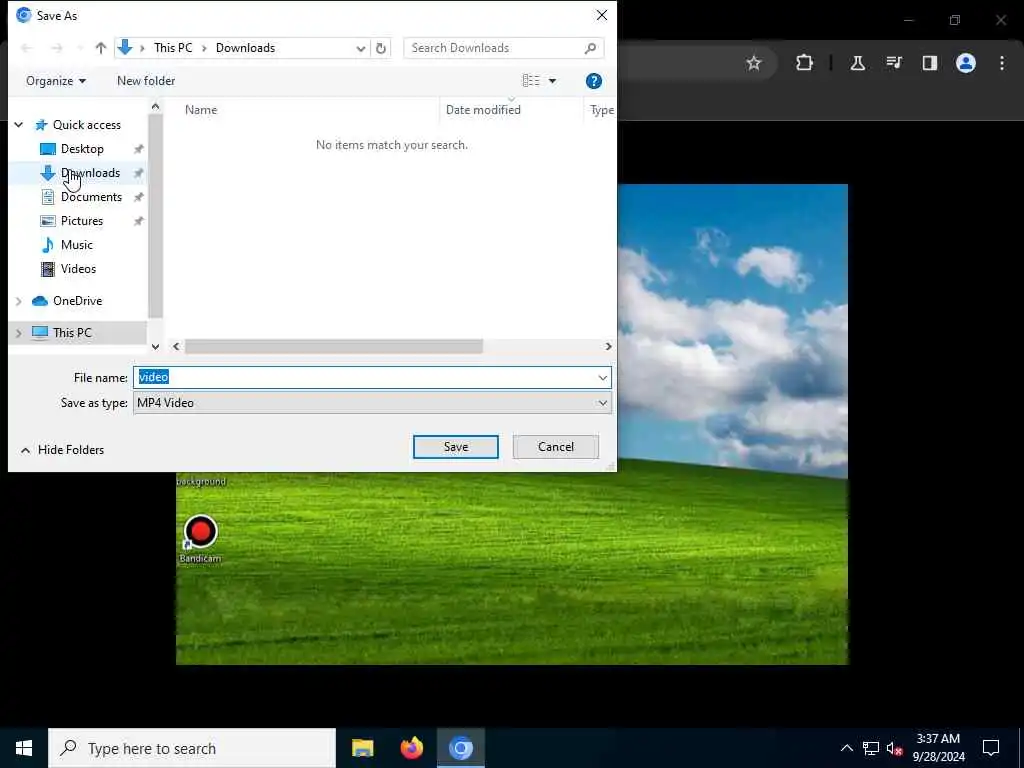This screenshot has height=768, width=1024.
Task: Refresh the Downloads folder listing
Action: click(381, 48)
